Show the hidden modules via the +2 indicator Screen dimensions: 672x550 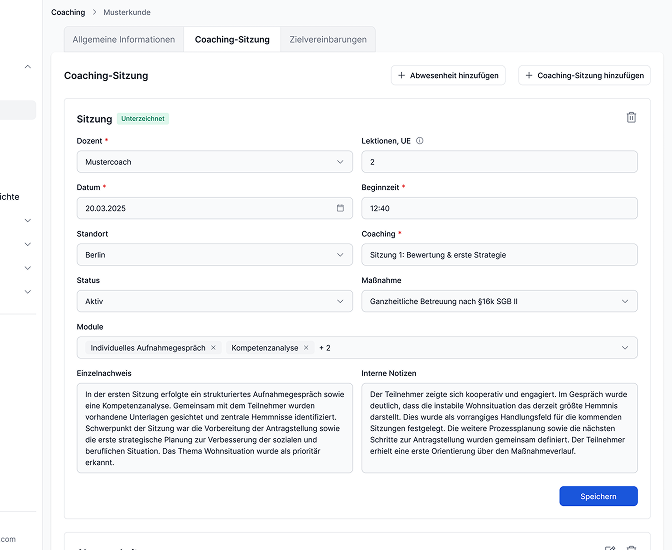click(324, 348)
